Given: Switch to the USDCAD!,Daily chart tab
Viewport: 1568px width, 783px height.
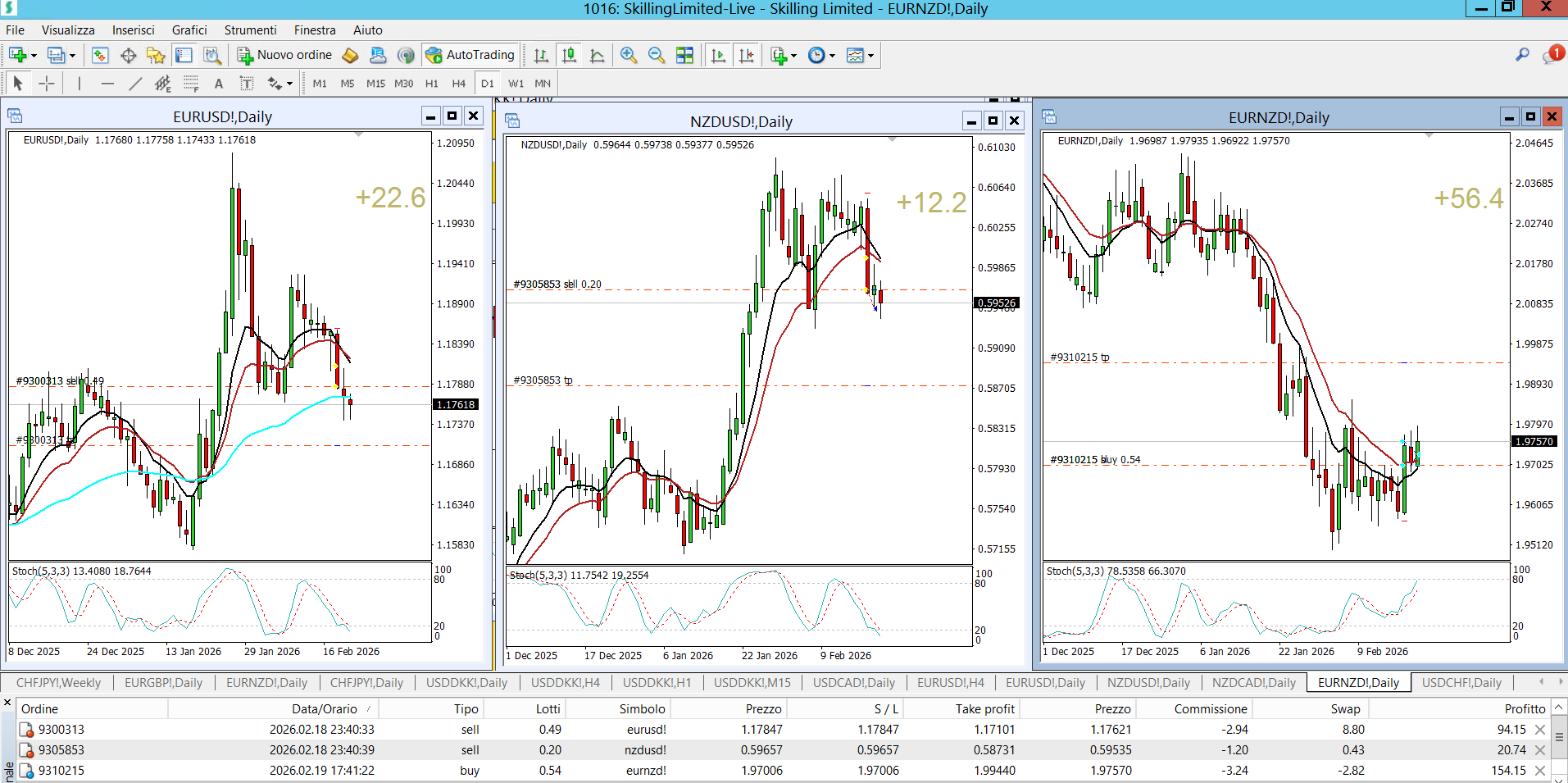Looking at the screenshot, I should 853,682.
